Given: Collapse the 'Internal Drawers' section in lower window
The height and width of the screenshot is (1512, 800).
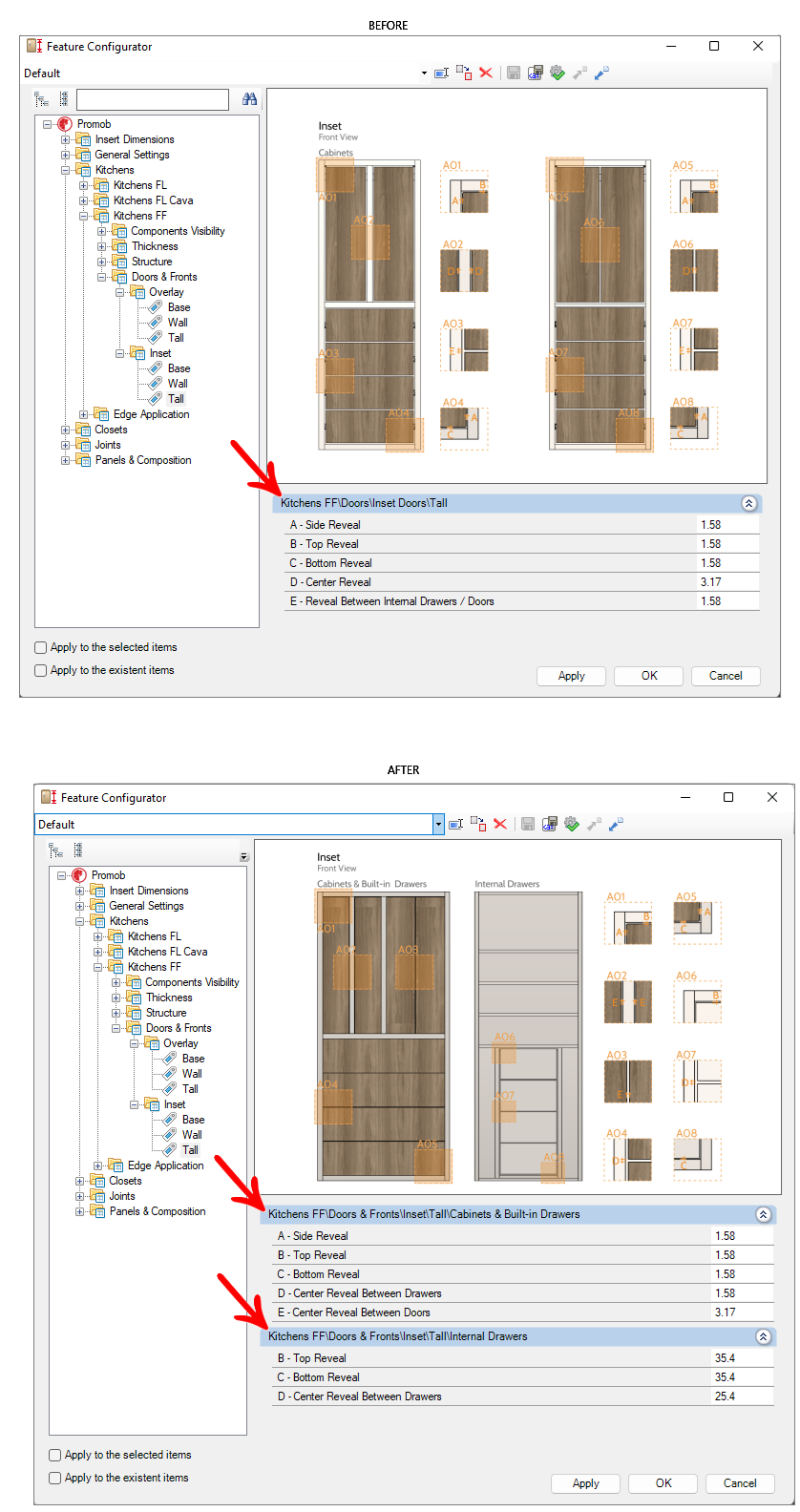Looking at the screenshot, I should (x=763, y=1336).
